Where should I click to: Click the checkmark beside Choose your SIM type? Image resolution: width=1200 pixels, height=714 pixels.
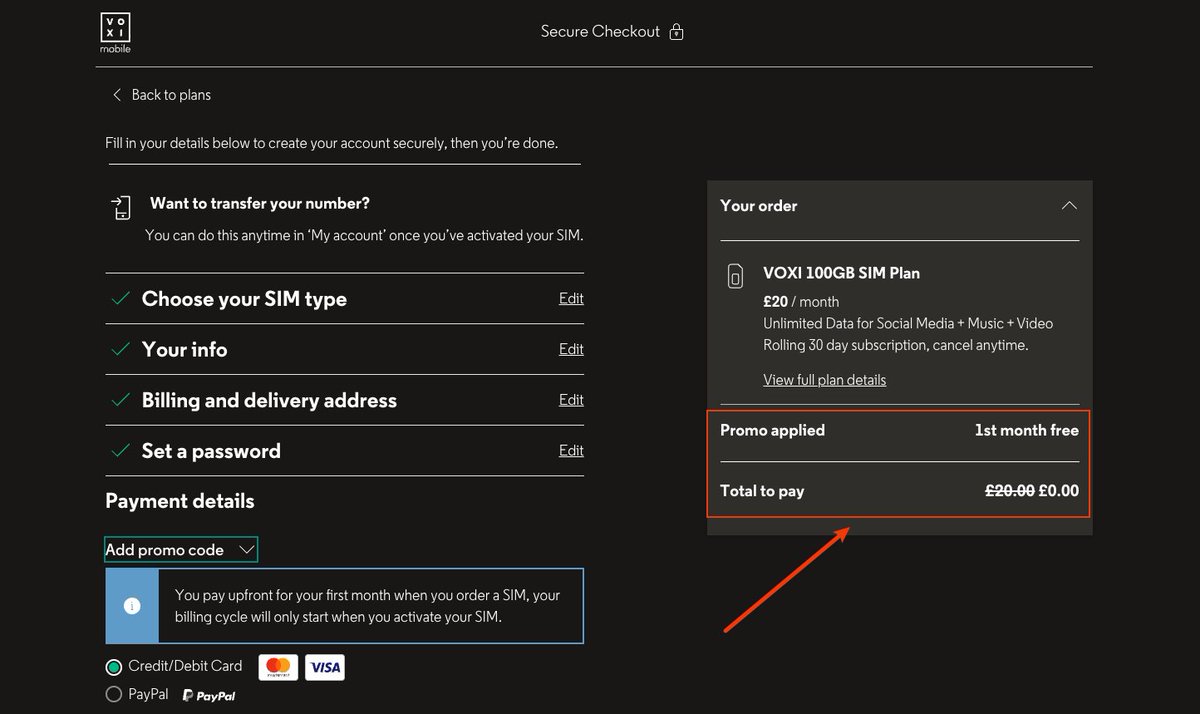click(120, 299)
